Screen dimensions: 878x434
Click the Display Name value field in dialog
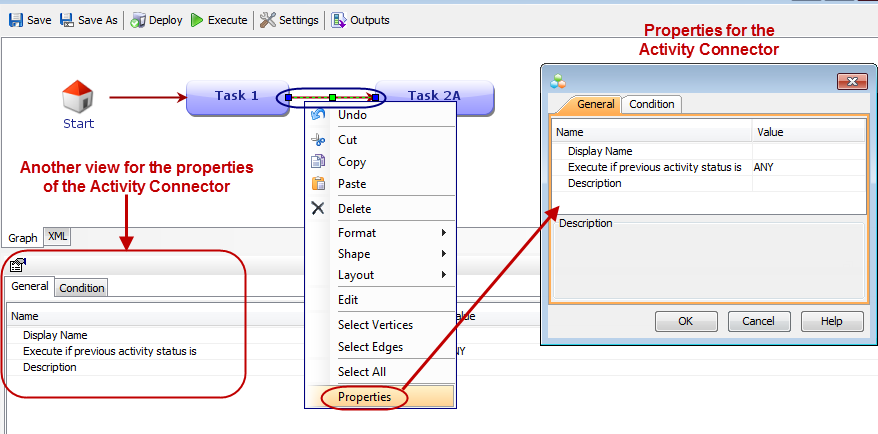click(x=807, y=151)
